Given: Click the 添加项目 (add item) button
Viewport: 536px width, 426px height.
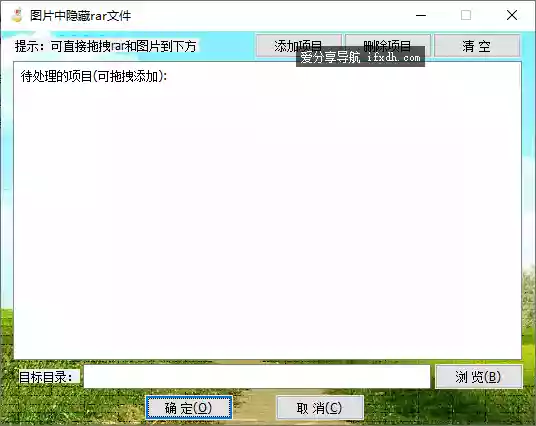Looking at the screenshot, I should tap(298, 45).
